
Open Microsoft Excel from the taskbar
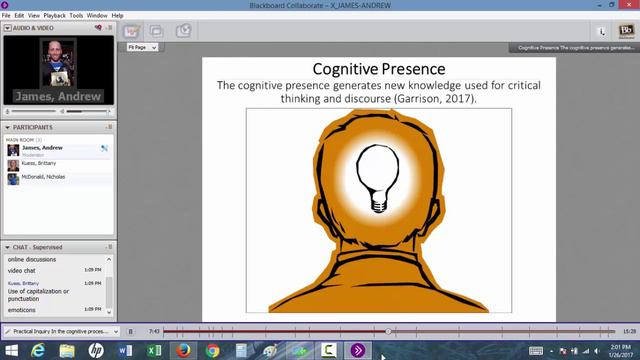pos(154,351)
